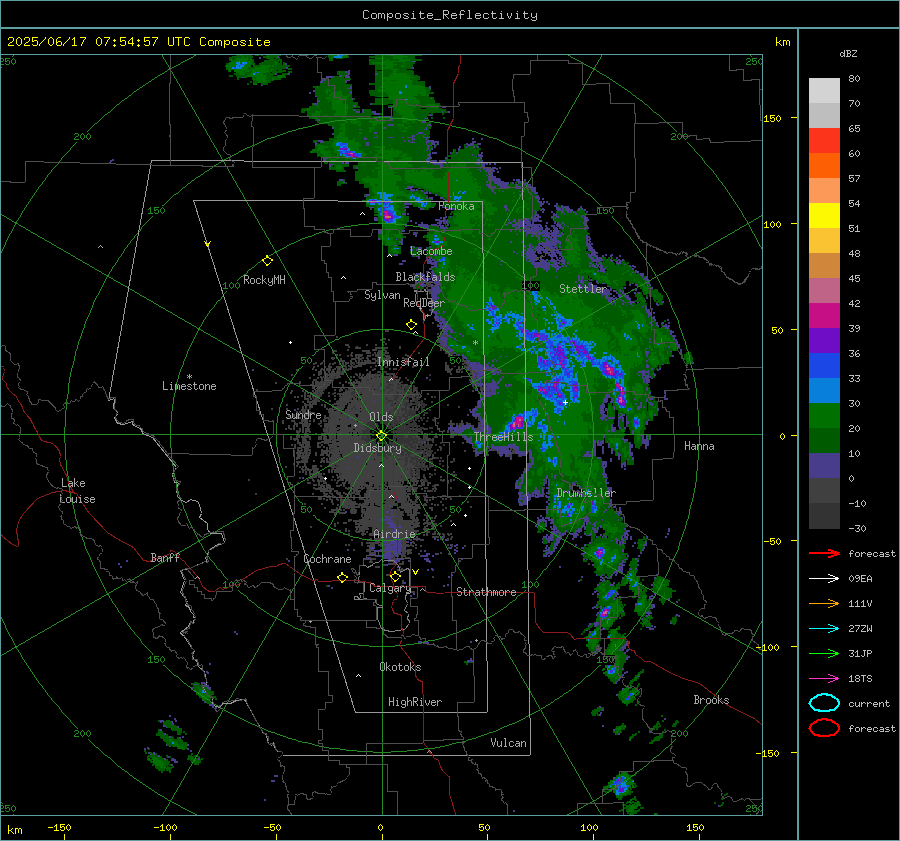Click the white 09EA arrow icon
Viewport: 900px width, 841px height.
824,579
